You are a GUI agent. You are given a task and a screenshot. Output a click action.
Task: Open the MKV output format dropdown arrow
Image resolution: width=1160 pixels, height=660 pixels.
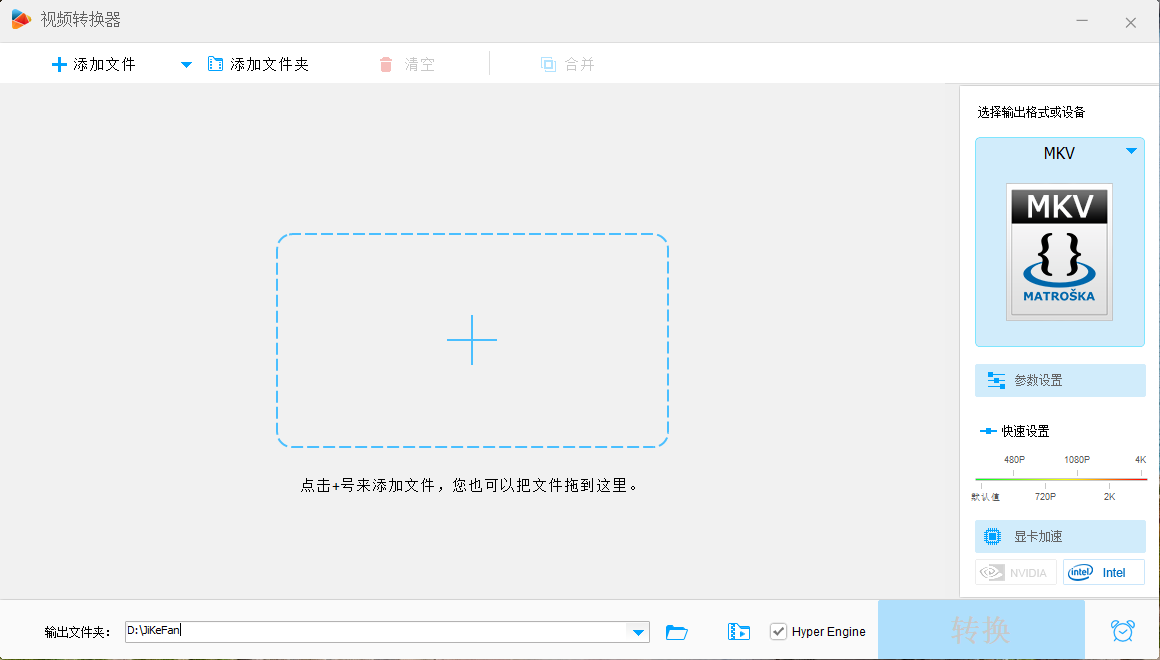[x=1131, y=152]
